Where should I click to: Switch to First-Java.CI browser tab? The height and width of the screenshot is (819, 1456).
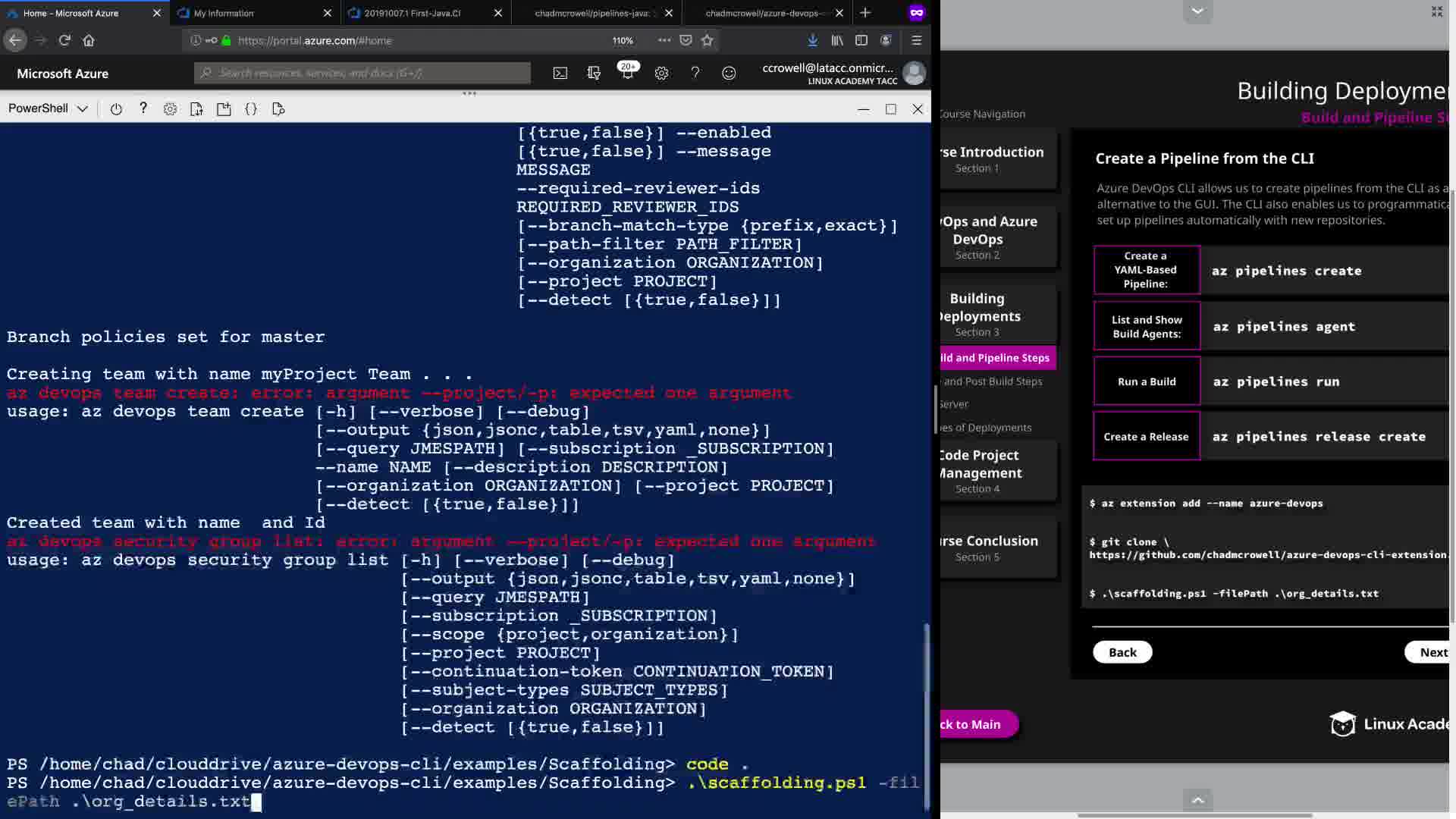(x=412, y=13)
